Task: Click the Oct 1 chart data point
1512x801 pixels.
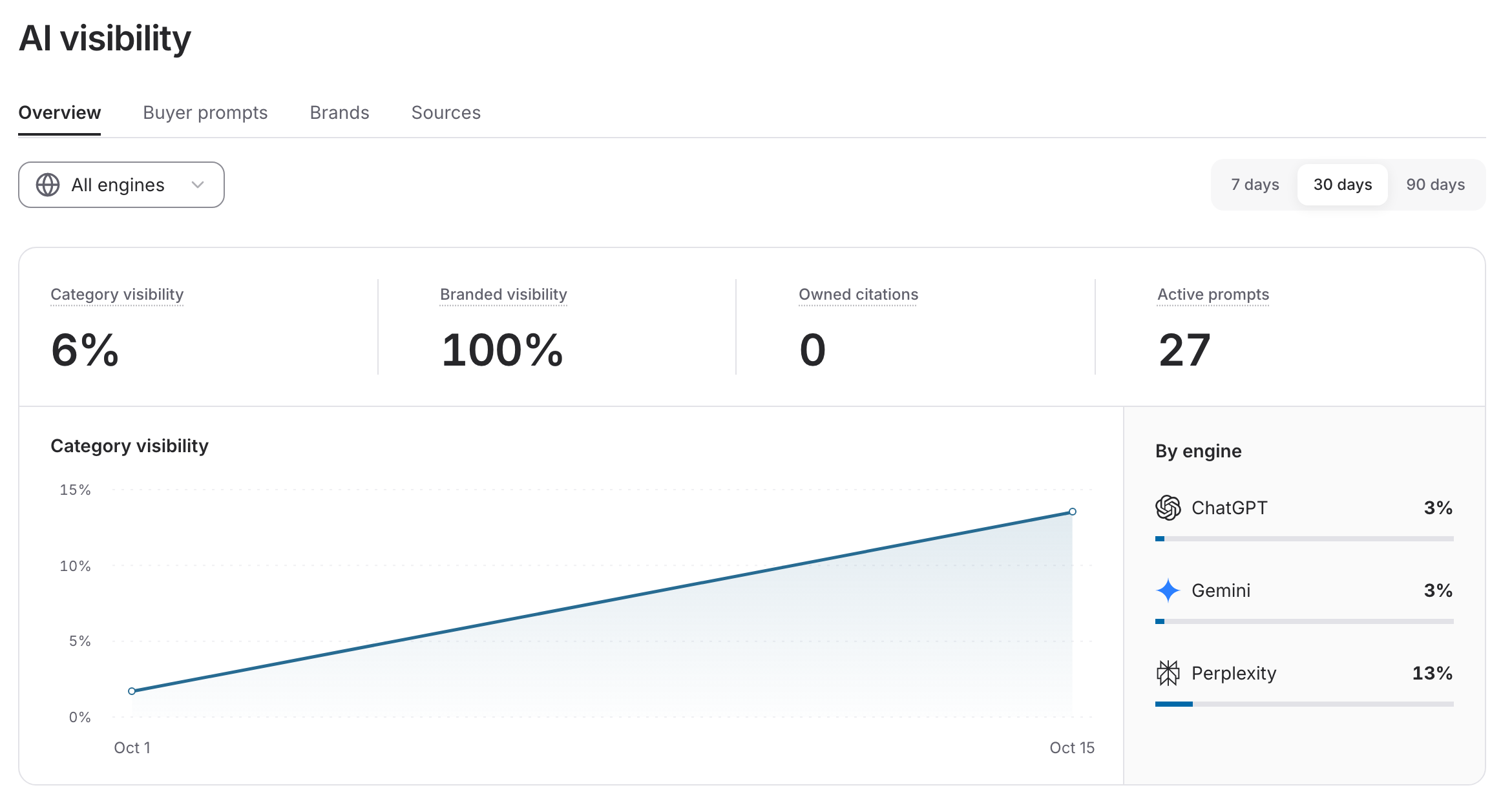Action: coord(132,691)
